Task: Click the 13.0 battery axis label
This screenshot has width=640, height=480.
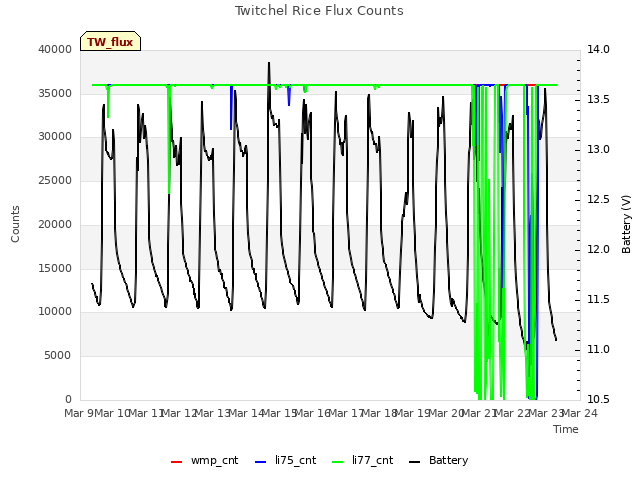Action: pyautogui.click(x=598, y=149)
